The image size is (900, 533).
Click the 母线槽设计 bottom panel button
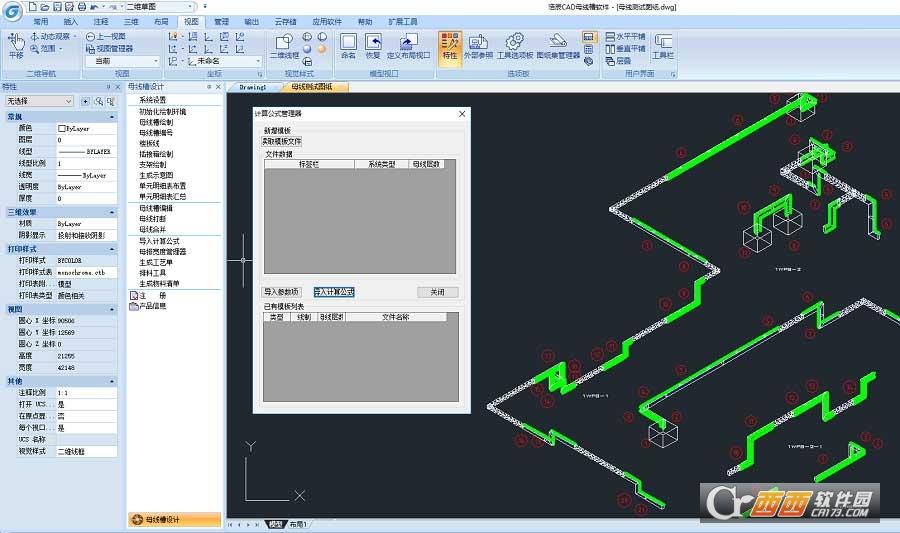tap(174, 520)
